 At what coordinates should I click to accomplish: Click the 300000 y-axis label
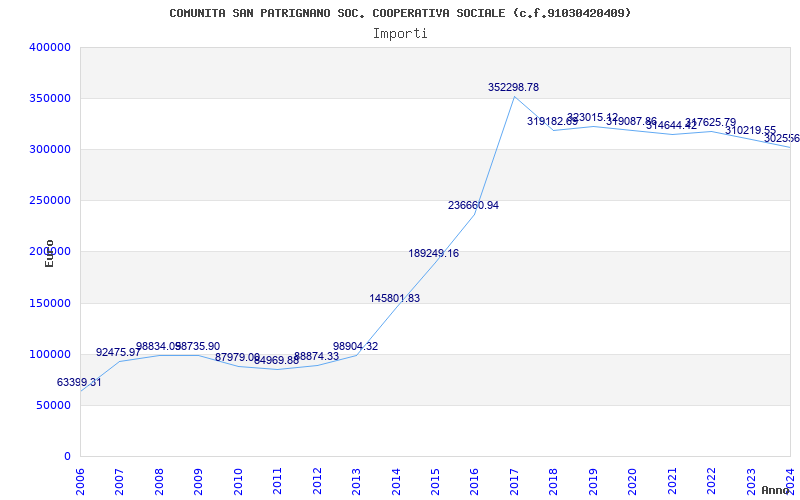50,149
